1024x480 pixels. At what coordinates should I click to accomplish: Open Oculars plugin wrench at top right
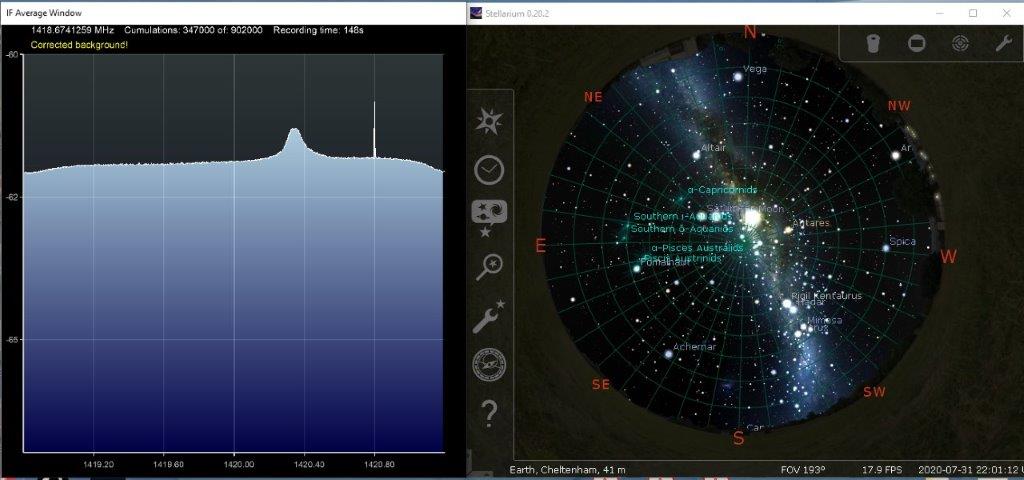pyautogui.click(x=1003, y=43)
